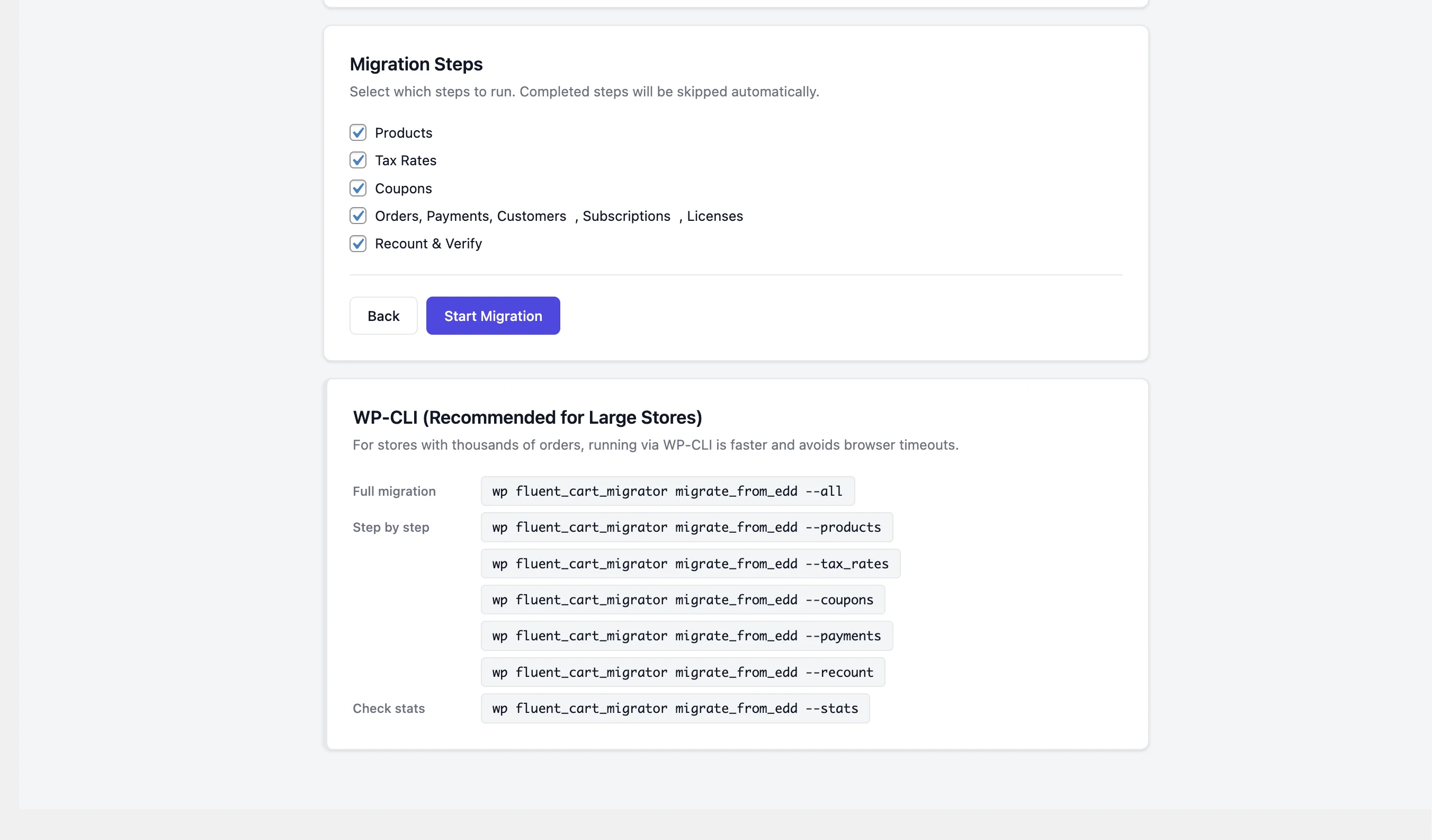The image size is (1432, 840).
Task: Click the Migration Steps heading
Action: point(415,64)
